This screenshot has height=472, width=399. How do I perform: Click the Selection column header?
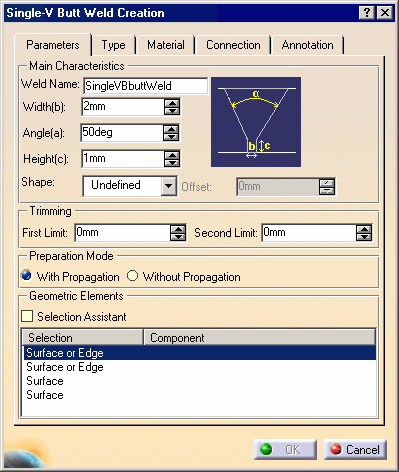tap(83, 338)
